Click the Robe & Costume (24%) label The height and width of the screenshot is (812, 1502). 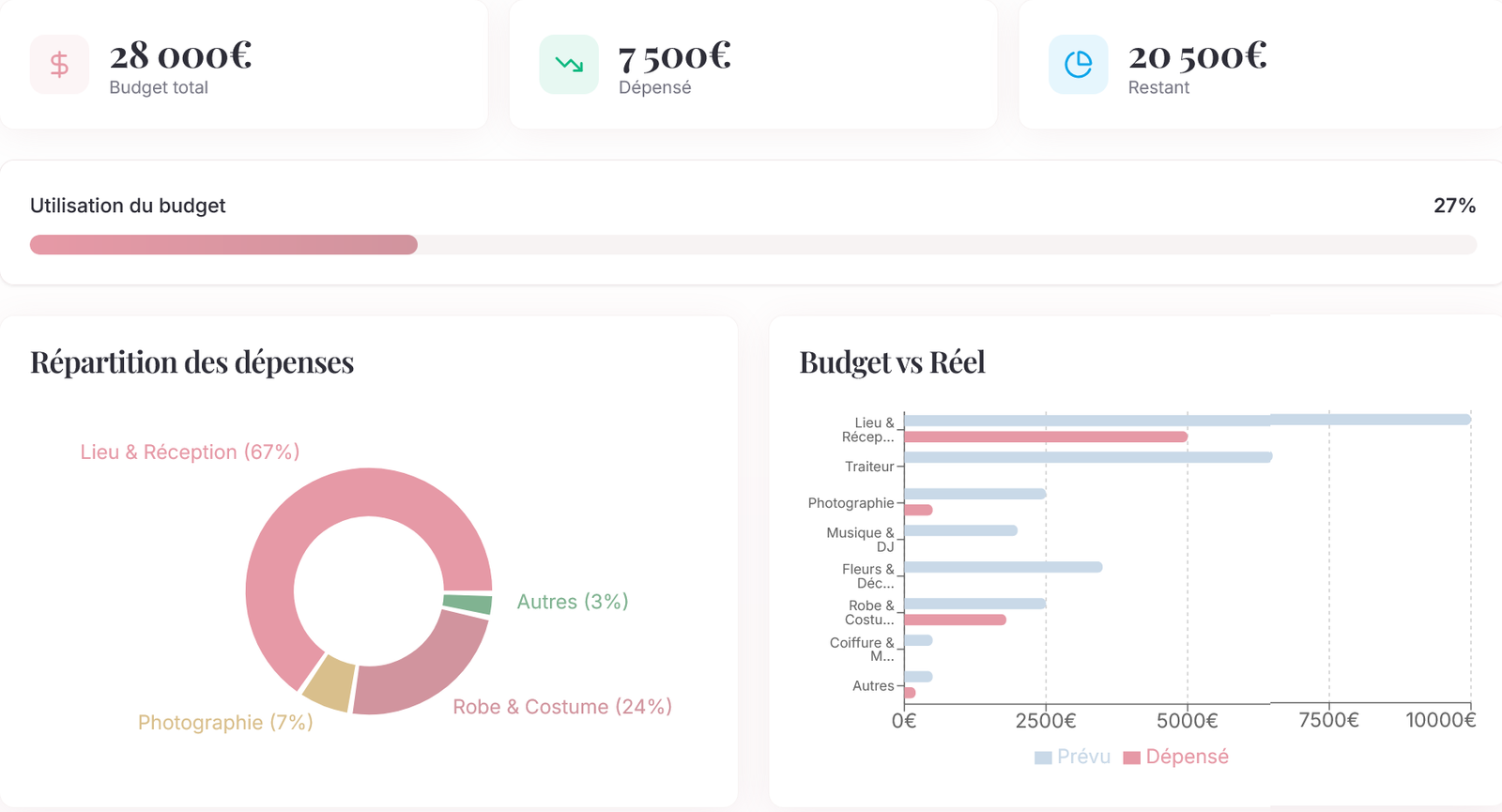coord(562,707)
